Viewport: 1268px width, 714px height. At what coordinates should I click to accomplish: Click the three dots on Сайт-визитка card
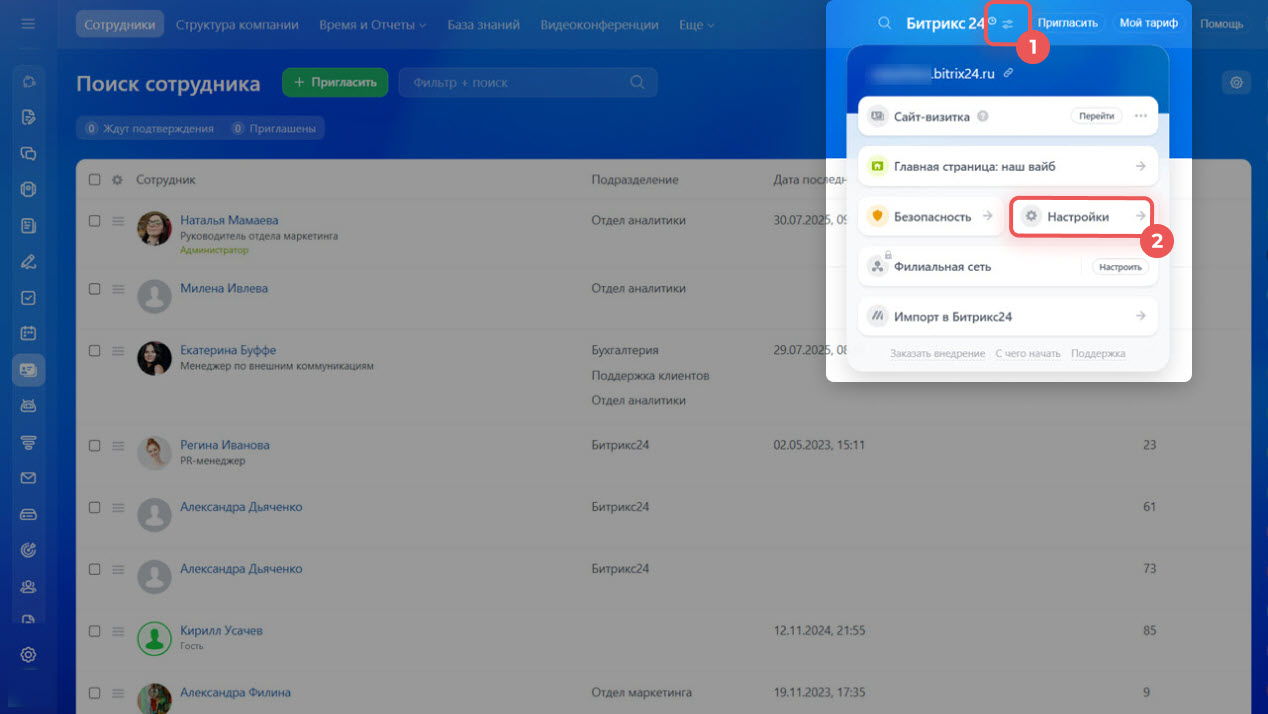(x=1140, y=116)
